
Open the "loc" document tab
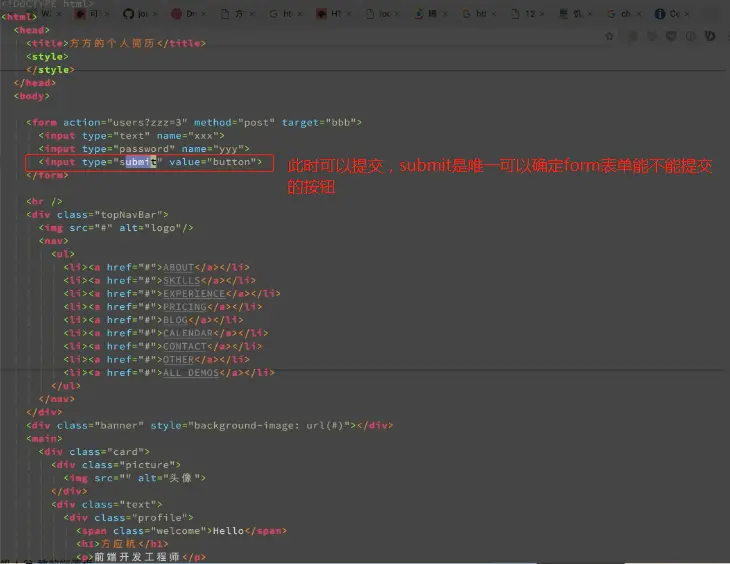[379, 14]
